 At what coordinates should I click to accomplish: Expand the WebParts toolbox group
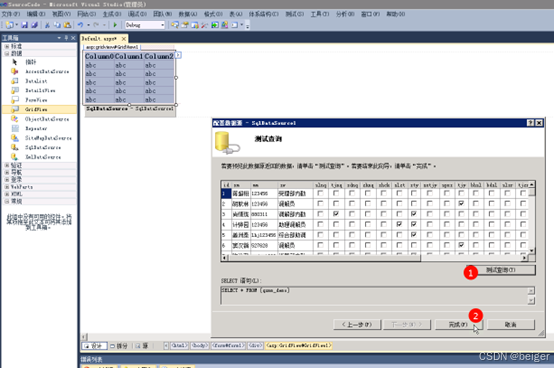click(x=7, y=187)
